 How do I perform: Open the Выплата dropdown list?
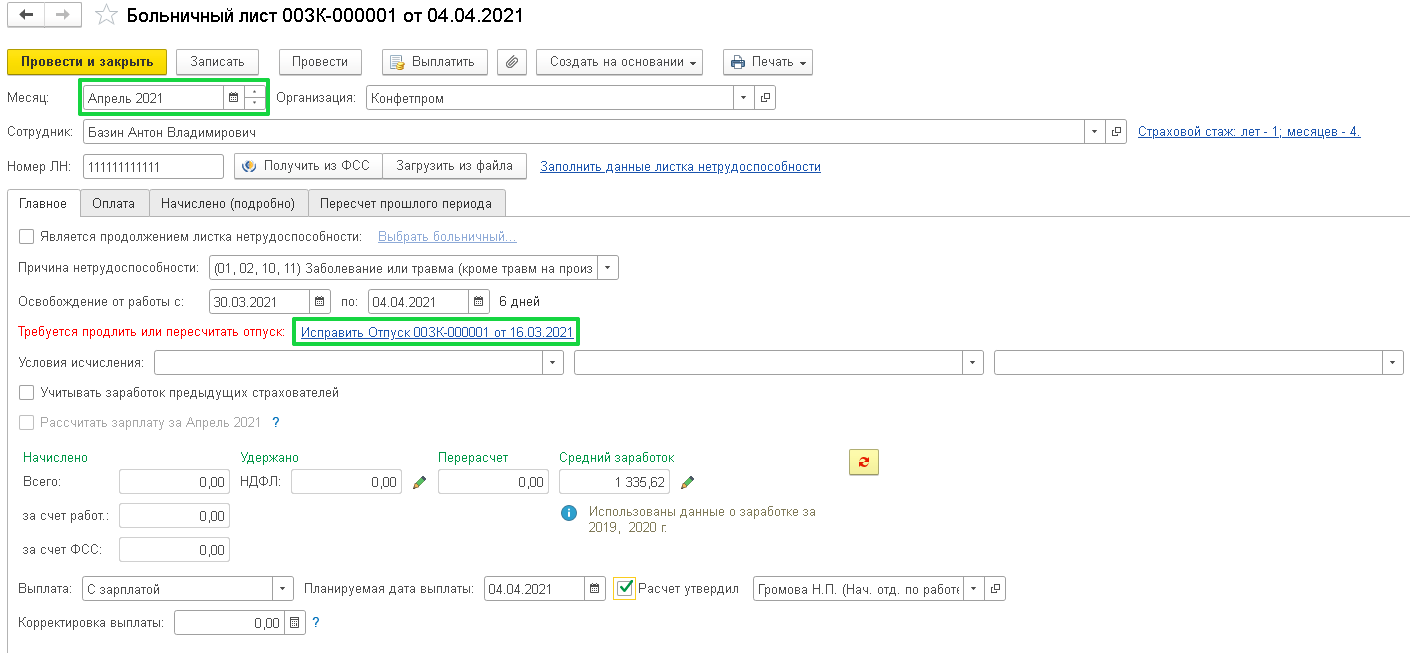pyautogui.click(x=283, y=589)
